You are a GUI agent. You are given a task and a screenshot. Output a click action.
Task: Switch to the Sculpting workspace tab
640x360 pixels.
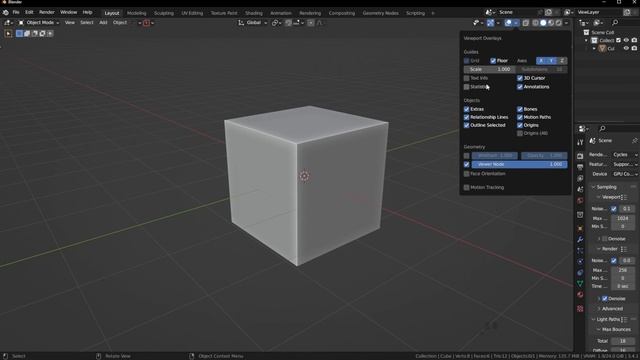pyautogui.click(x=164, y=13)
